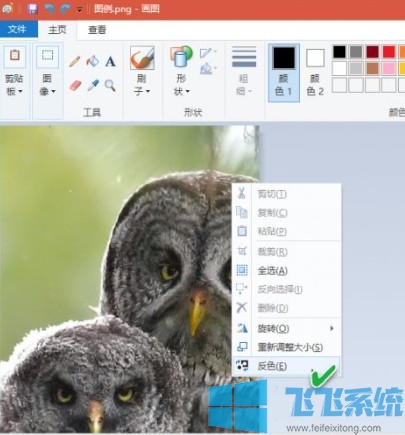Select the Text tool

tap(110, 62)
